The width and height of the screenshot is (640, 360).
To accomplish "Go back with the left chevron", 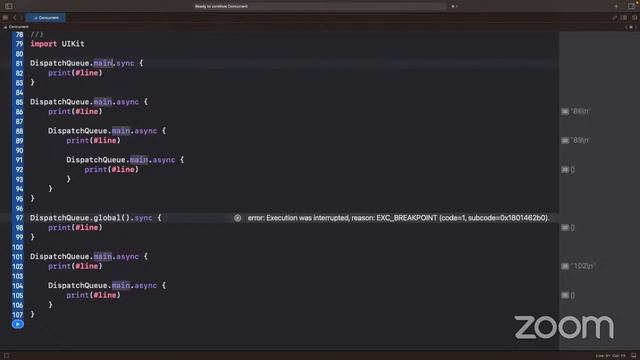I will click(14, 18).
